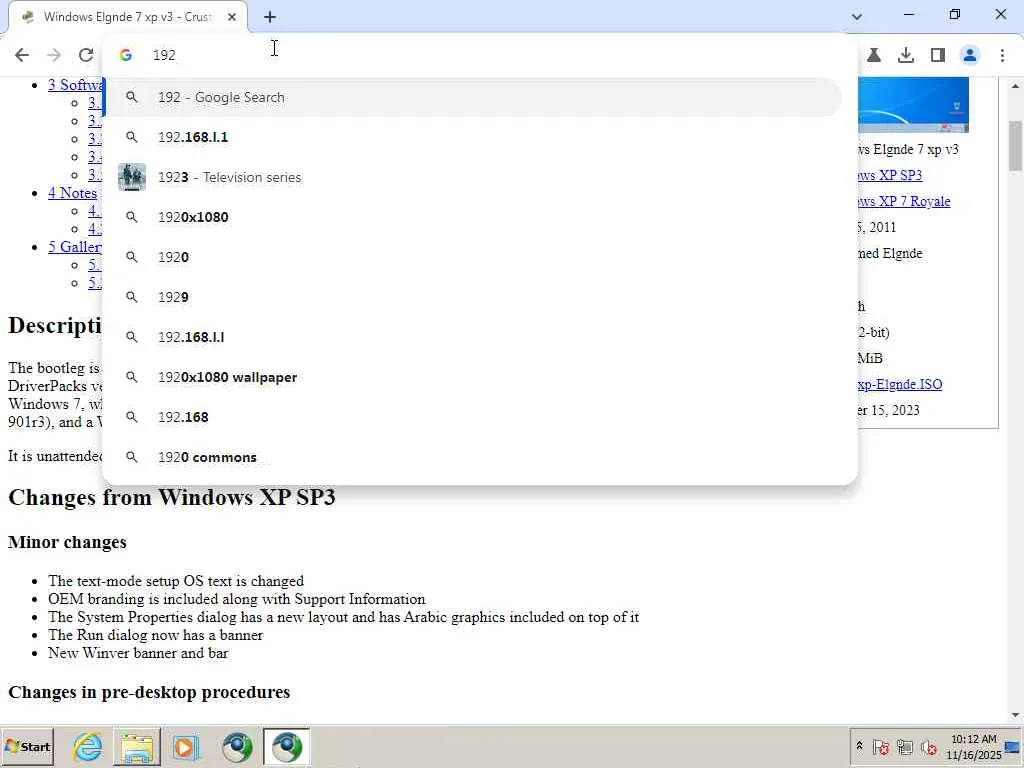Select the '1920 commons' suggestion
This screenshot has width=1024, height=768.
pyautogui.click(x=472, y=457)
